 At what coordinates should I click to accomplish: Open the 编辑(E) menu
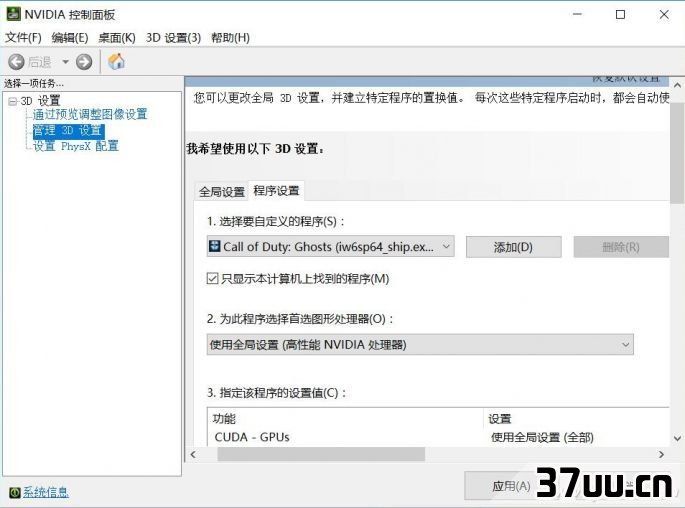click(x=70, y=38)
